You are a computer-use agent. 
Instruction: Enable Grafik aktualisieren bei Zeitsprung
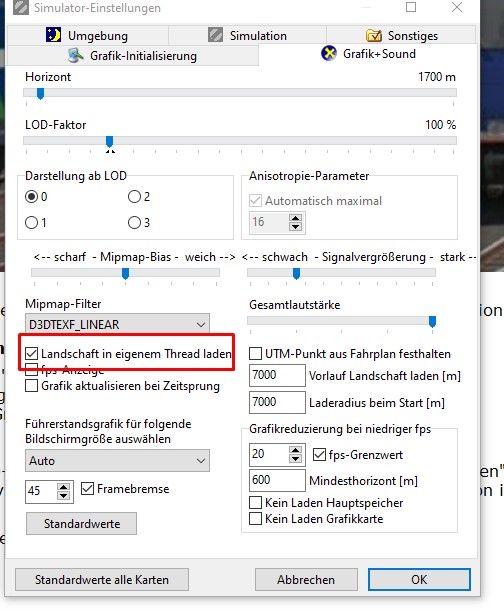pos(31,386)
